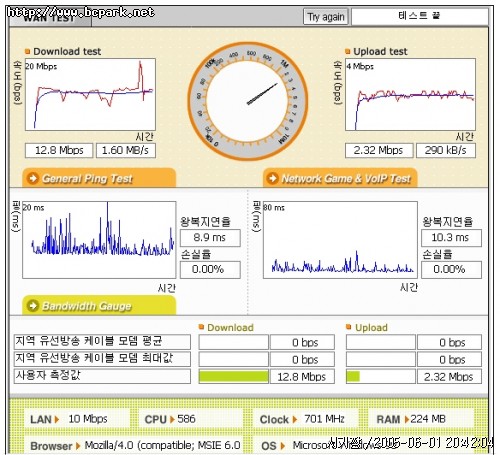
Task: Click the 12.8 Mbps value in Bandwidth Gauge
Action: [x=302, y=377]
